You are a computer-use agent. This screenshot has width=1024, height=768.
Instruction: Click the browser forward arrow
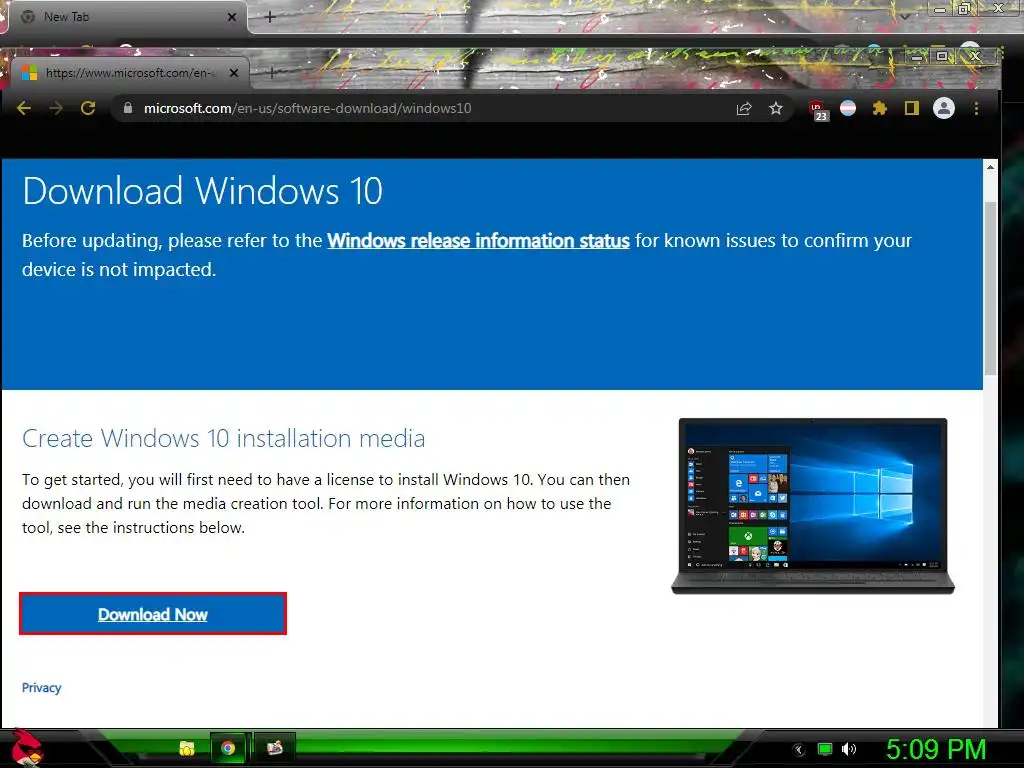[56, 108]
